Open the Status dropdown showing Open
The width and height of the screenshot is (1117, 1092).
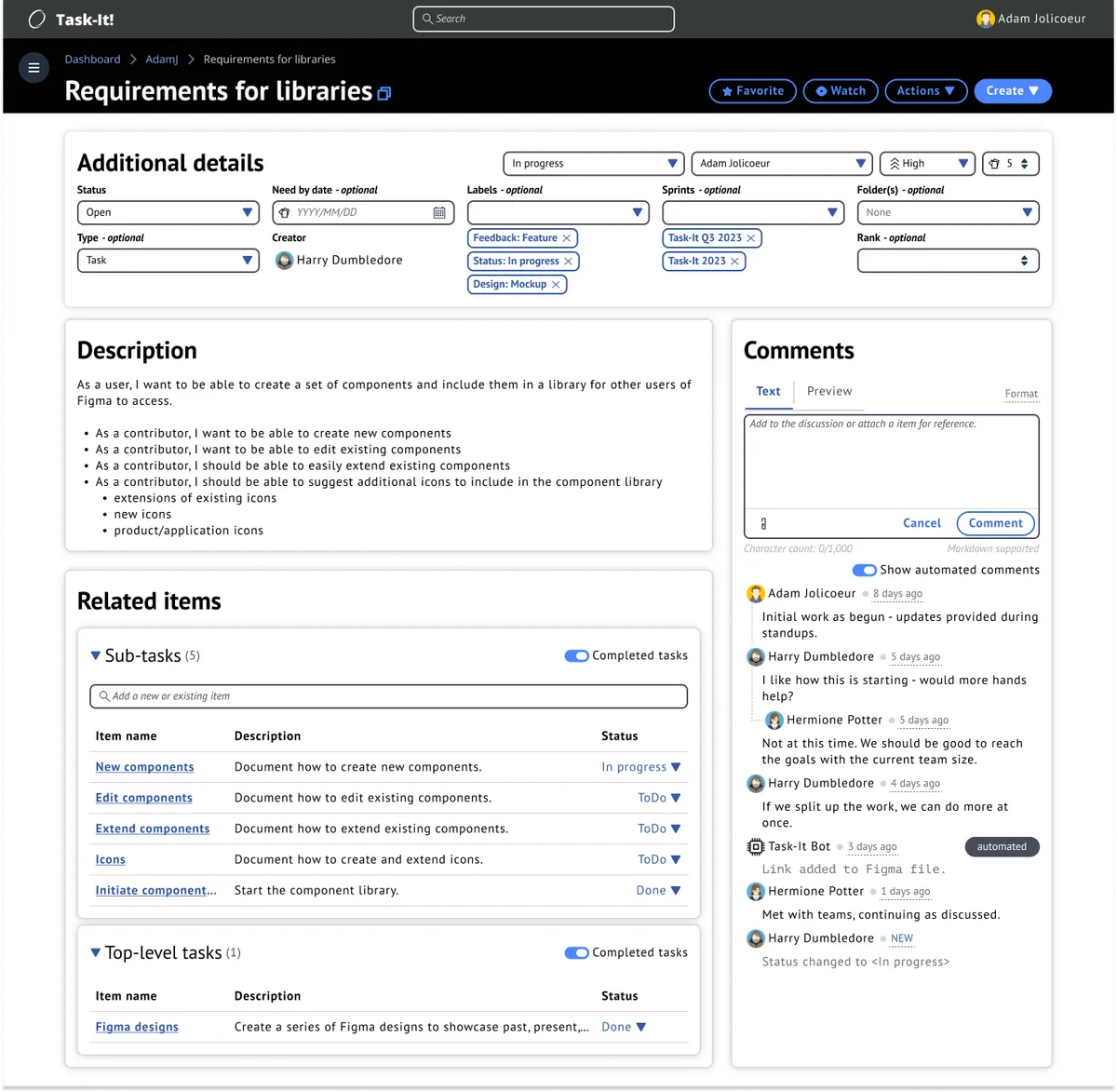(x=168, y=212)
